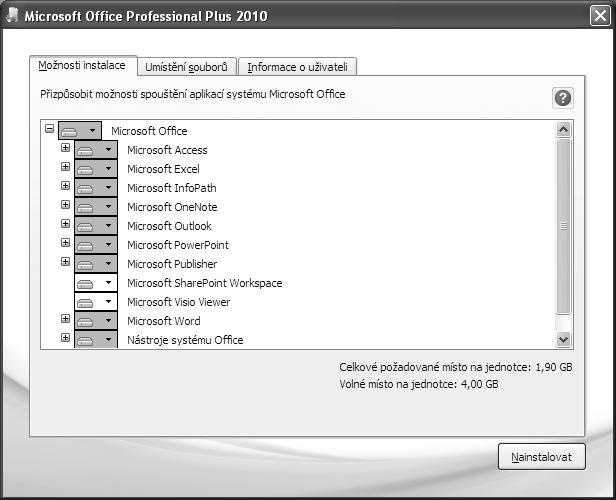This screenshot has height=500, width=616.
Task: Expand the Microsoft OneNote node
Action: pyautogui.click(x=65, y=204)
